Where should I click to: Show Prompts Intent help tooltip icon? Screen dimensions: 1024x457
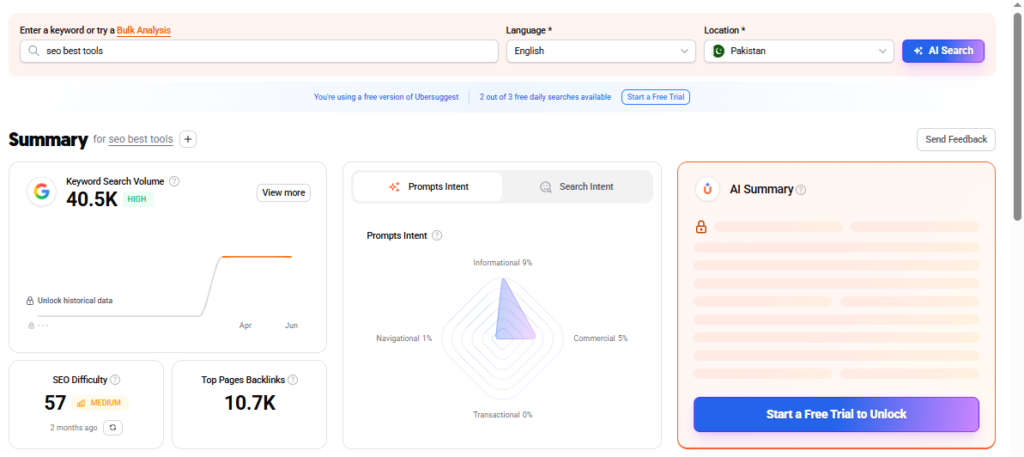click(x=437, y=236)
